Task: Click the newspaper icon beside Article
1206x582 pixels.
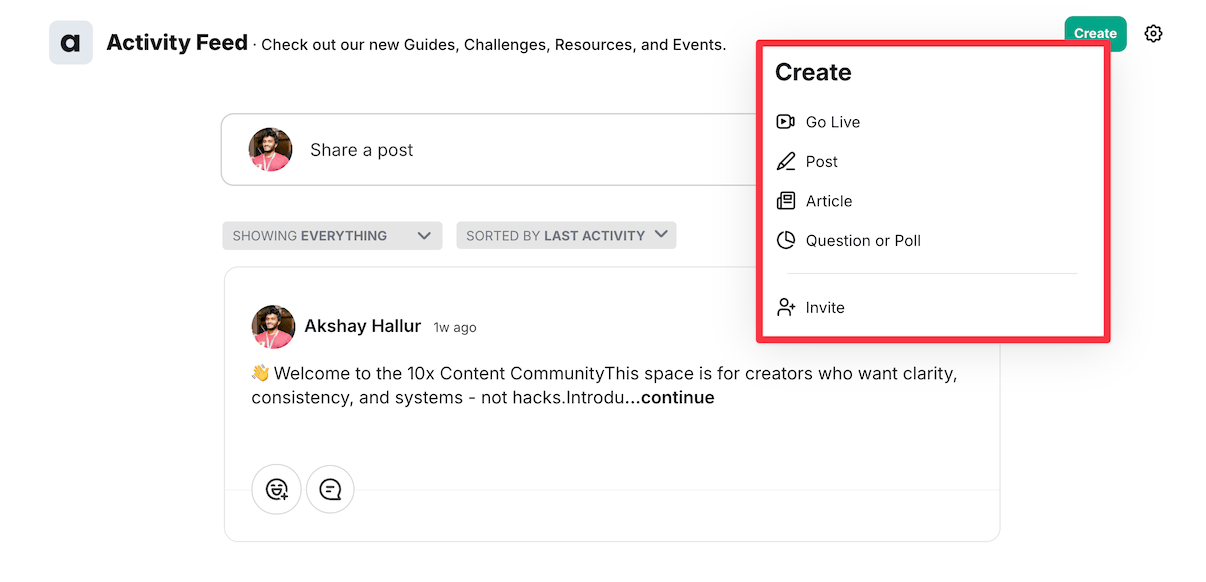Action: coord(786,201)
